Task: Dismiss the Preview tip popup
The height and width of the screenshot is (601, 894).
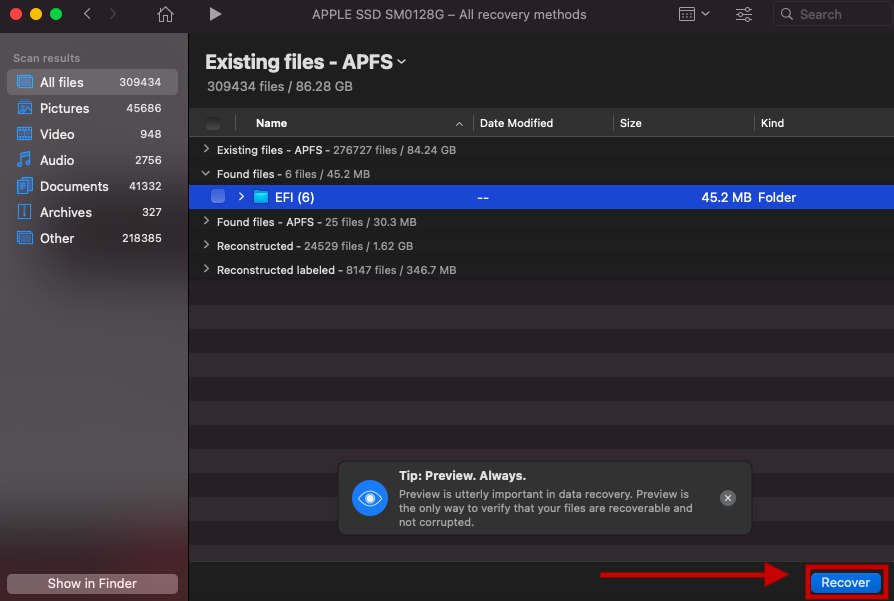Action: coord(728,498)
